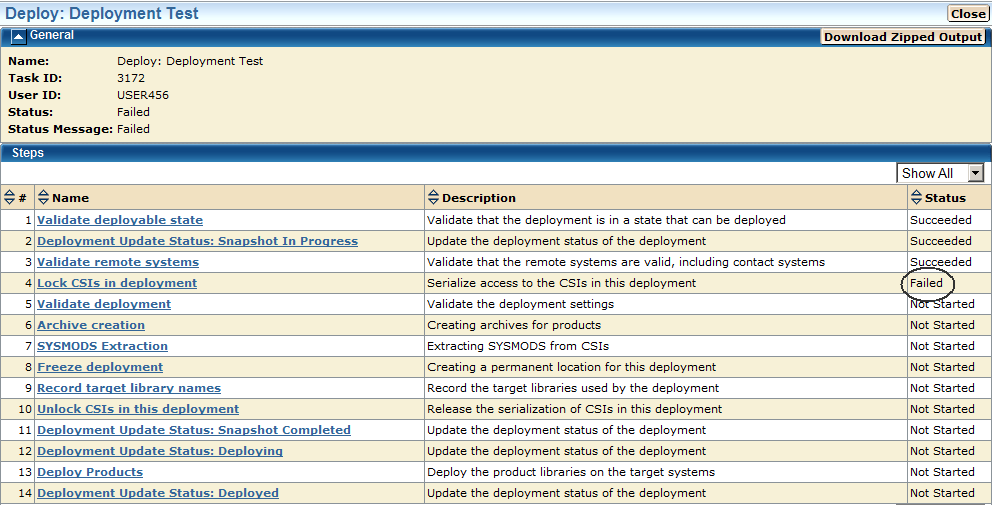This screenshot has height=505, width=993.
Task: Click Succeeded status for Validate deployable state
Action: (940, 220)
